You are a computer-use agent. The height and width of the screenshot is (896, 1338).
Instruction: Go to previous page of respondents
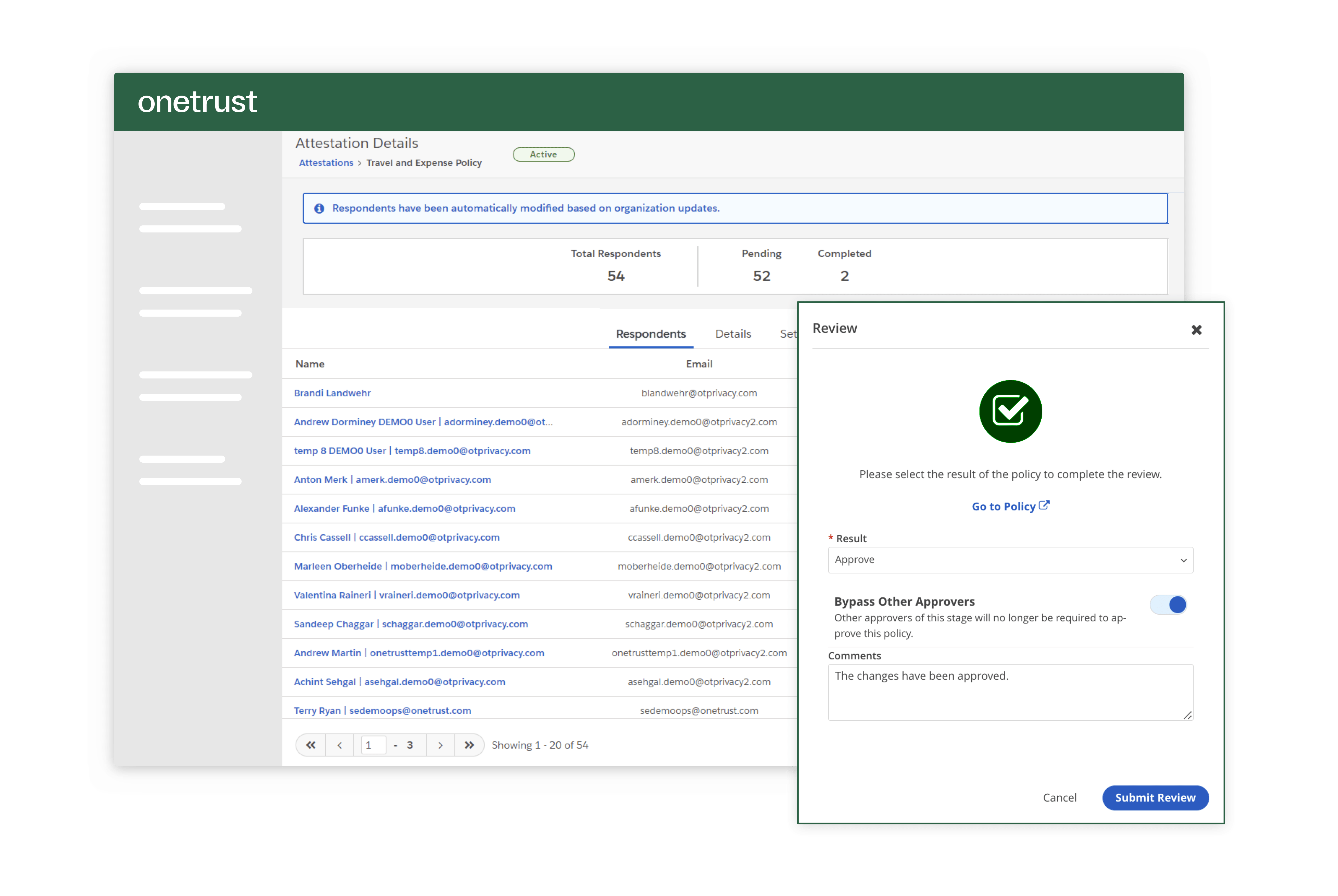pyautogui.click(x=339, y=744)
